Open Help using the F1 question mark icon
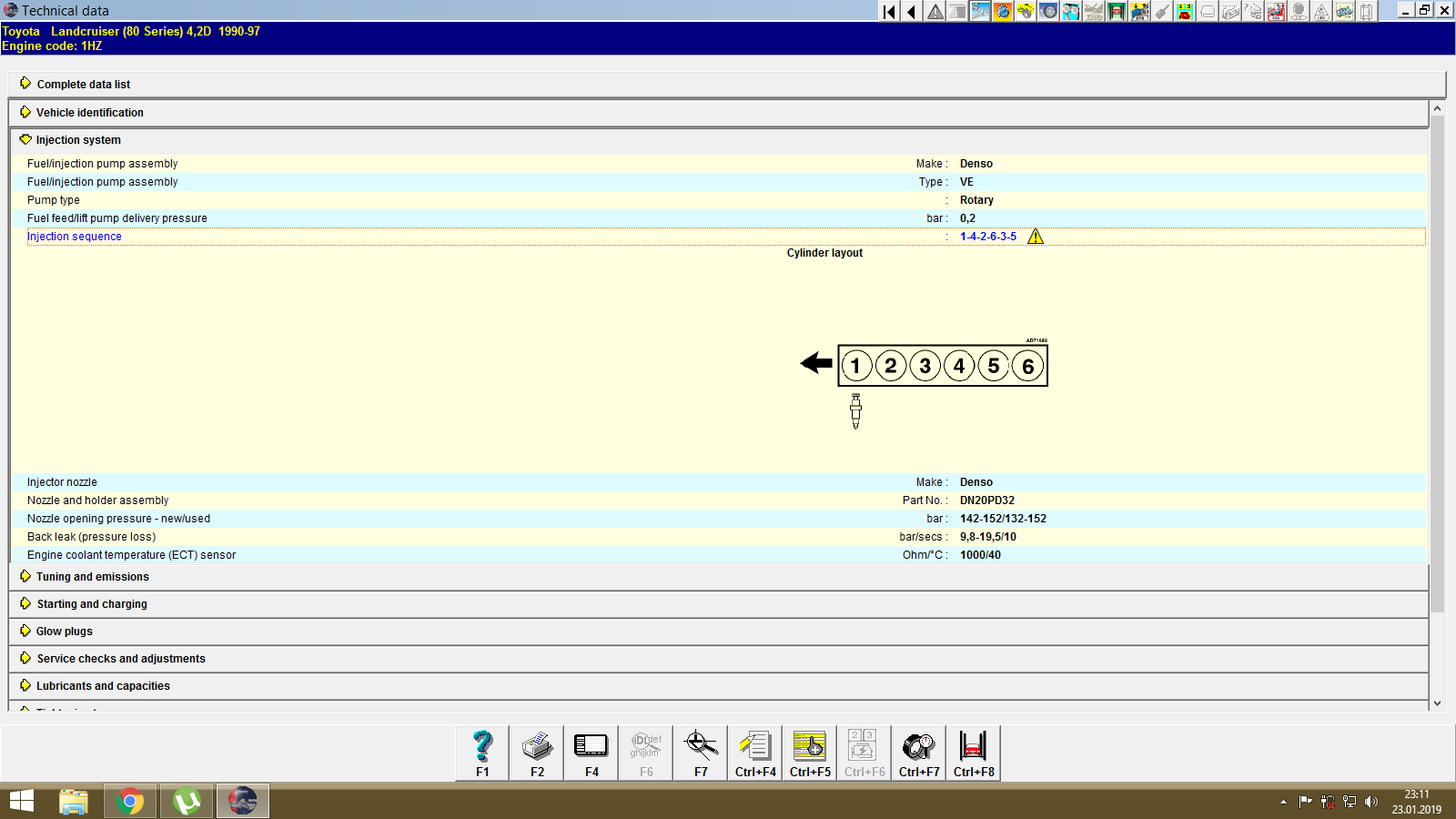 coord(481,753)
